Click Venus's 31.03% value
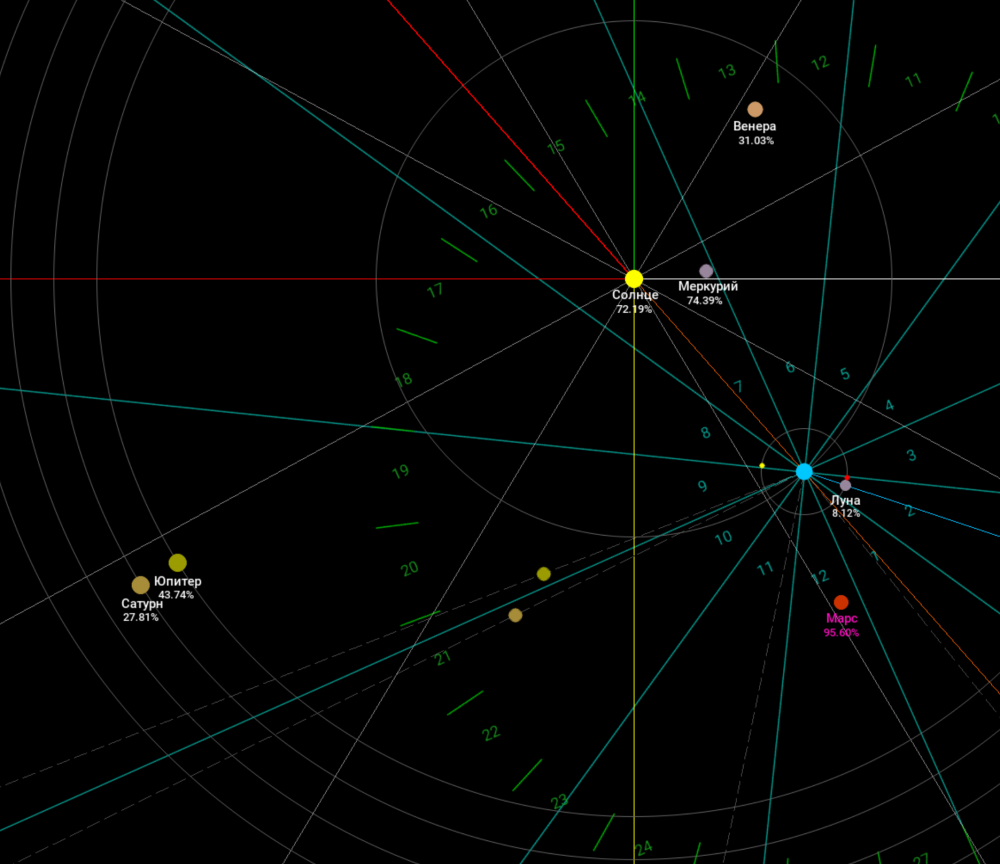The height and width of the screenshot is (864, 1000). [x=756, y=140]
